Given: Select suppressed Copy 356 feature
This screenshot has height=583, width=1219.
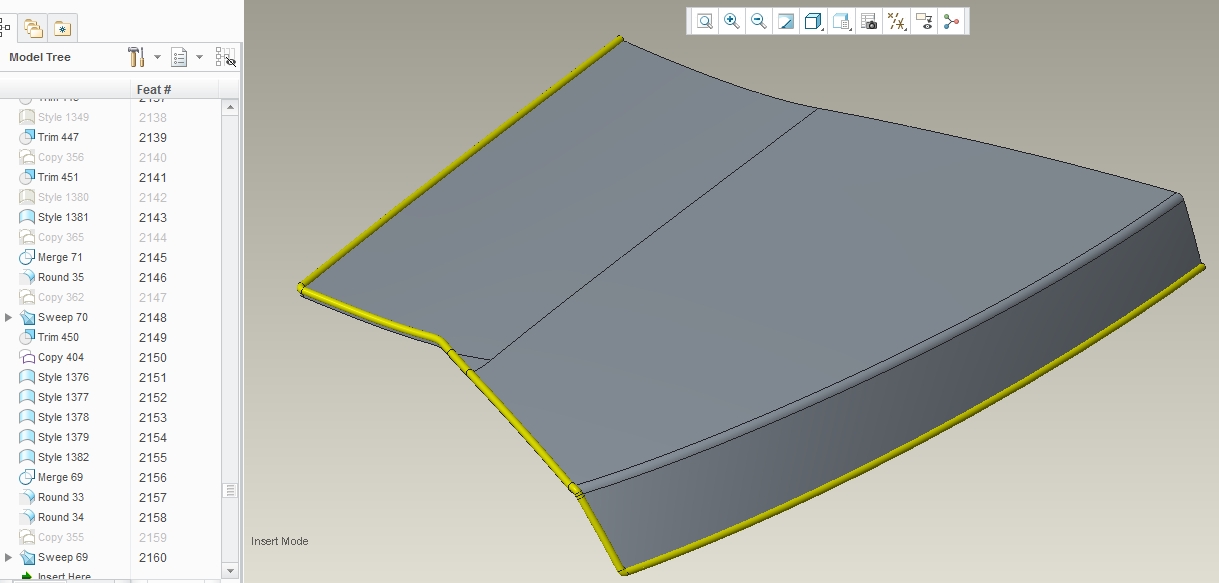Looking at the screenshot, I should pyautogui.click(x=61, y=157).
